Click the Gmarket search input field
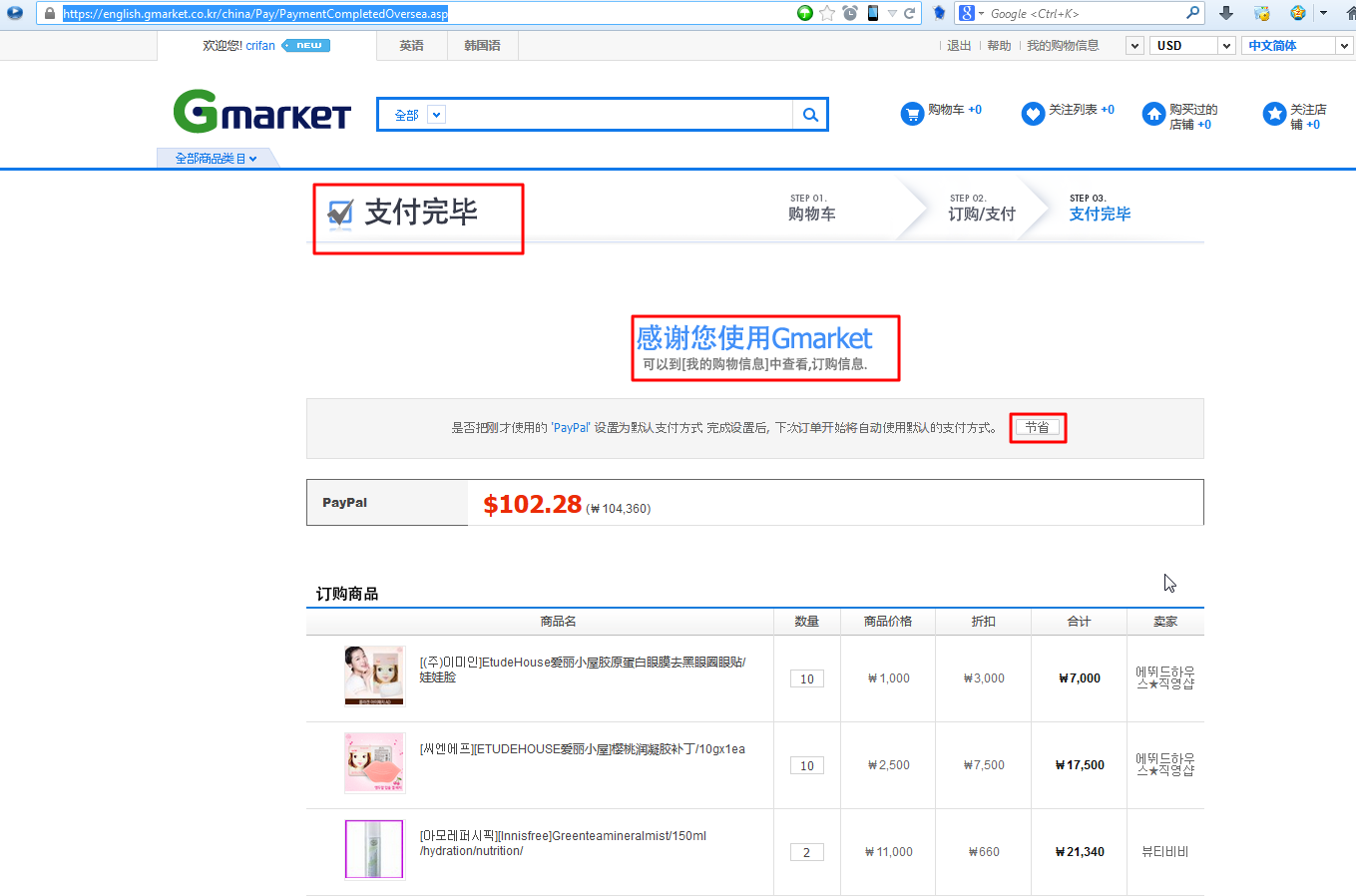1356x896 pixels. (621, 115)
